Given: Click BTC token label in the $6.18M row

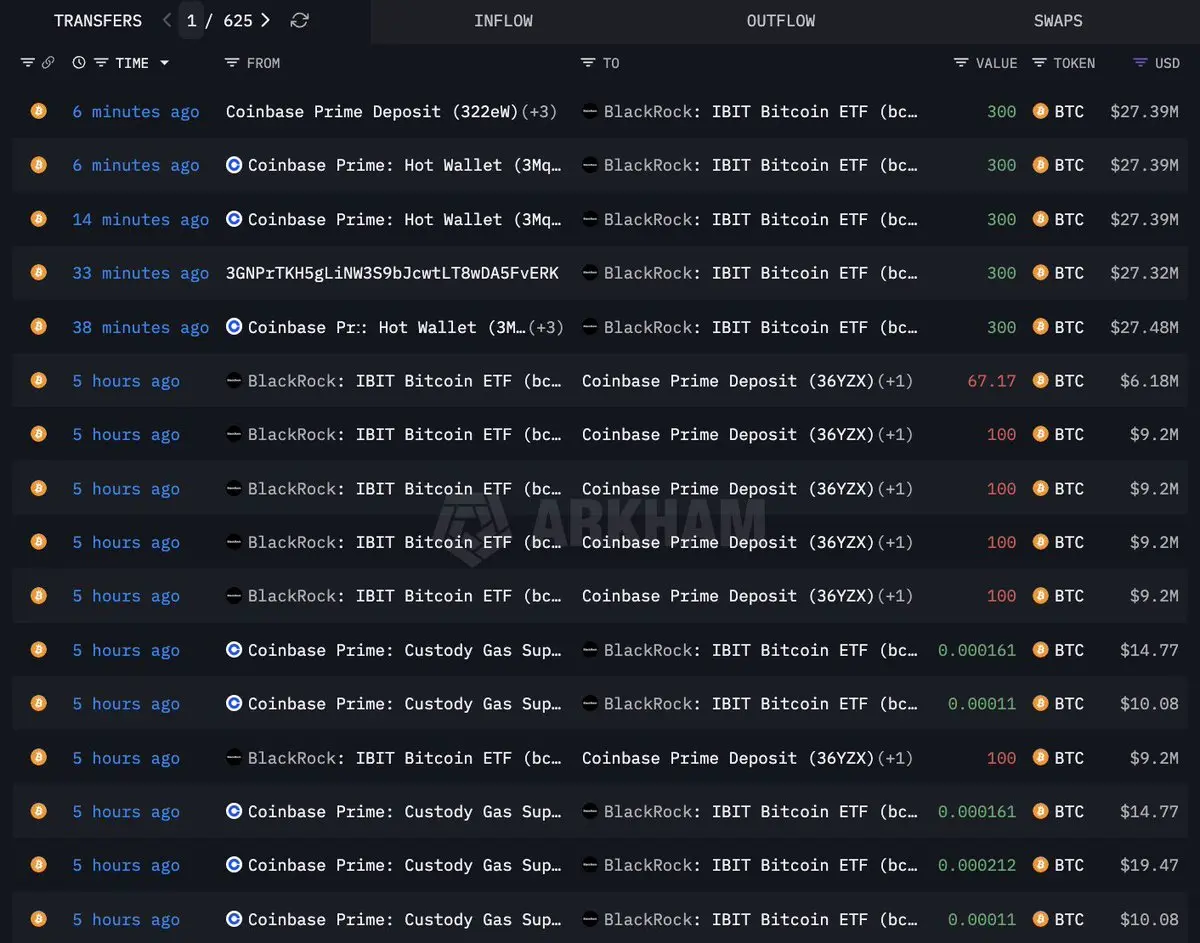Looking at the screenshot, I should coord(1069,381).
